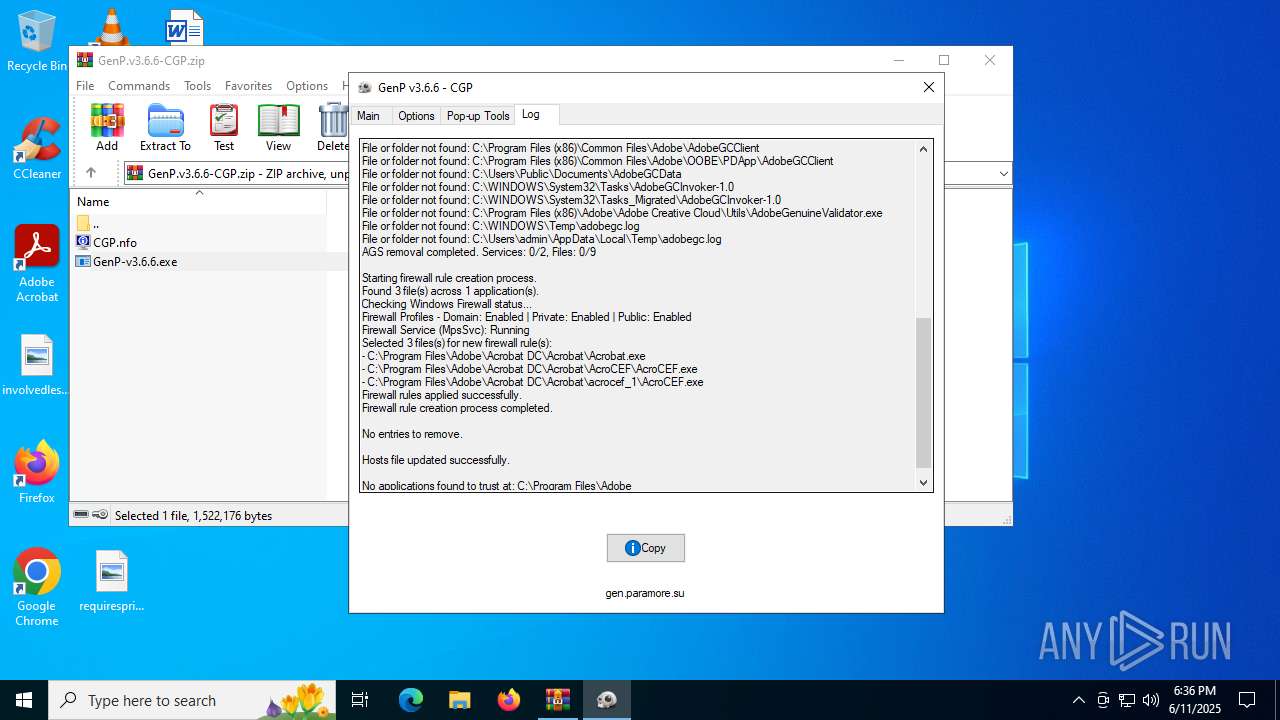Open the Windows Start menu
1280x720 pixels.
tap(24, 700)
